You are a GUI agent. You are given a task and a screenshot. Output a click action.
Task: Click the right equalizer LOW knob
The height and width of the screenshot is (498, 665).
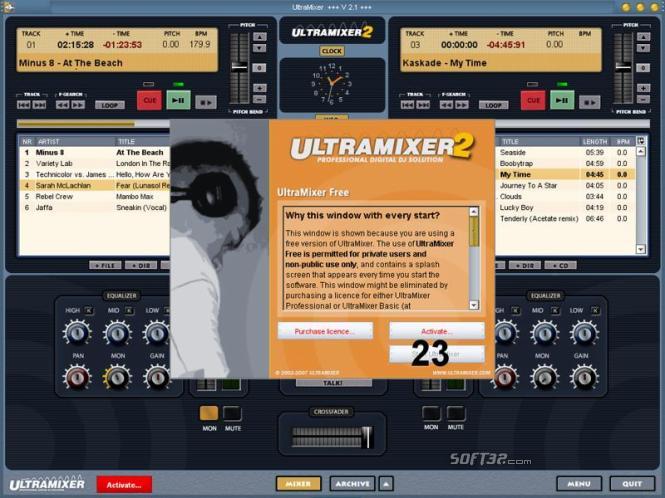584,333
